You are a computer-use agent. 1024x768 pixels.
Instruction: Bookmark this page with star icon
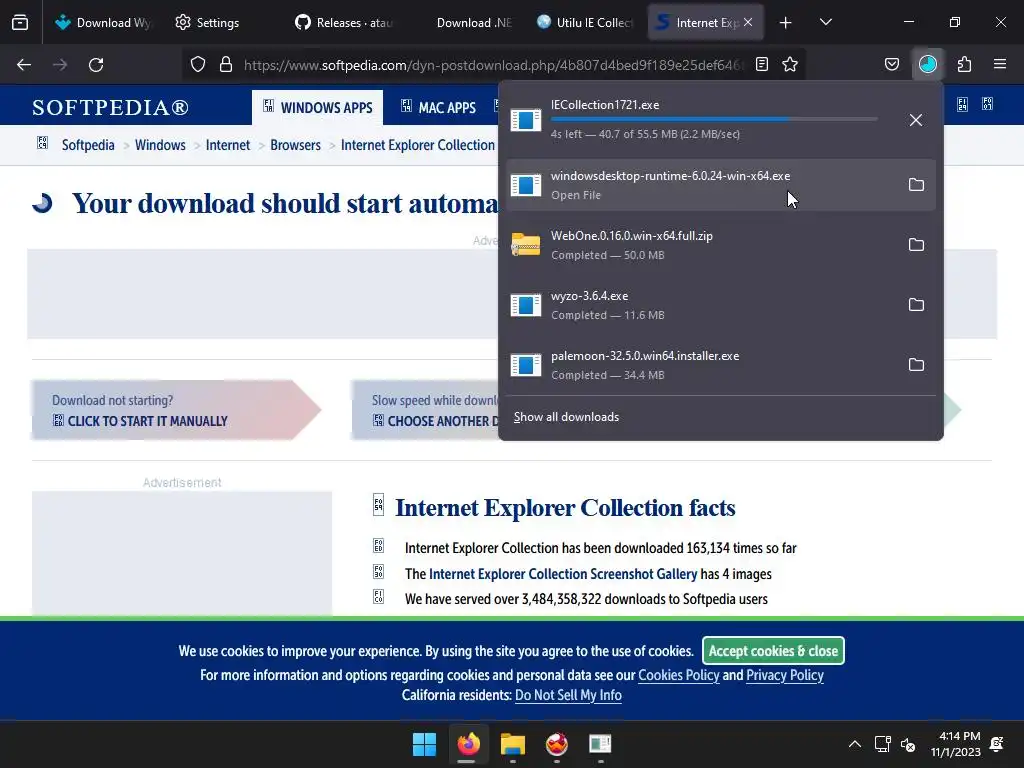[790, 64]
